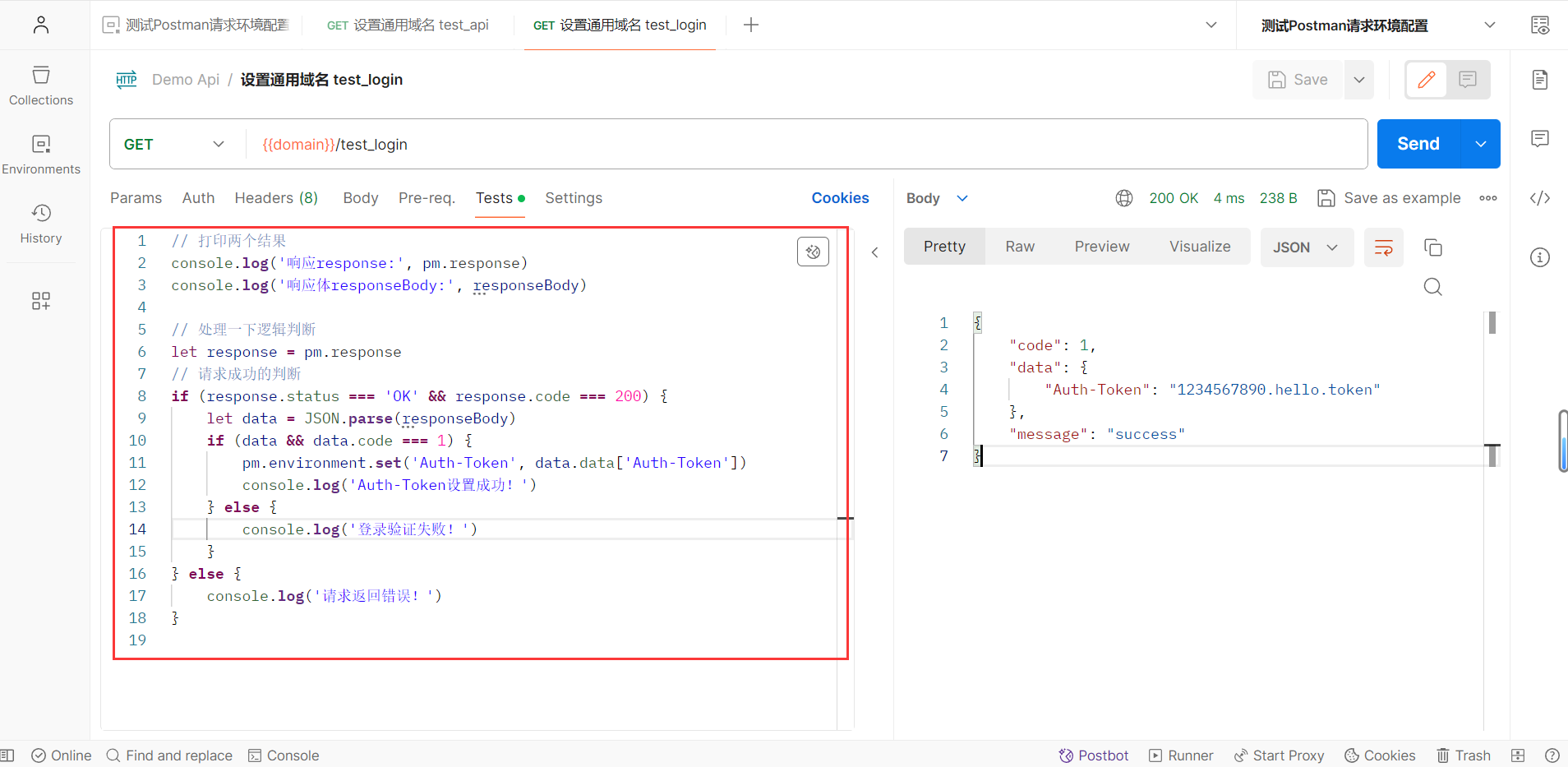This screenshot has width=1568, height=767.
Task: Toggle the comment mode button
Action: coord(1469,80)
